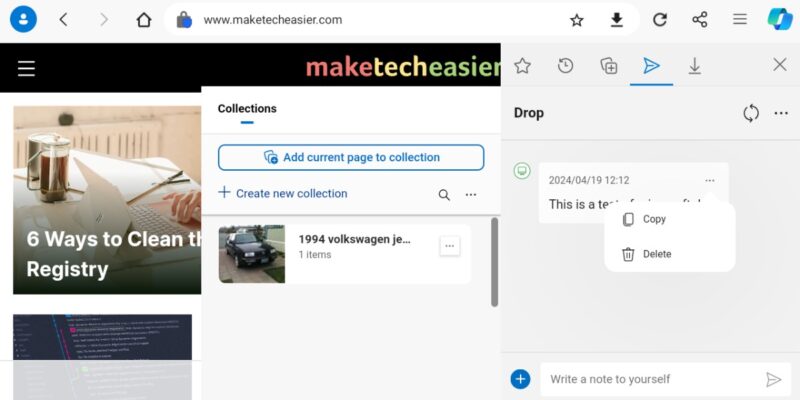Click the 2024/04/19 12:12 timestamp

[x=589, y=181]
